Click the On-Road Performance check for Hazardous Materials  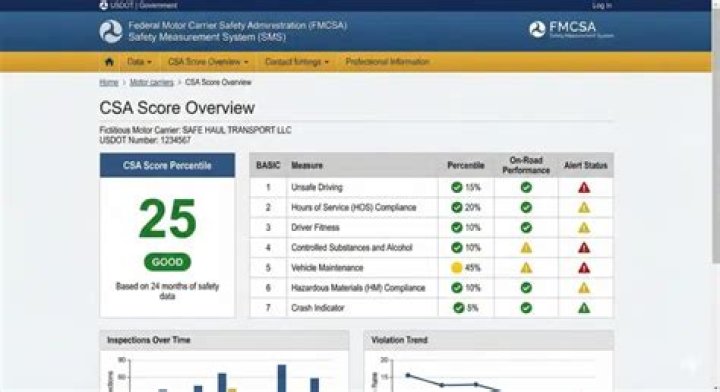pyautogui.click(x=526, y=288)
